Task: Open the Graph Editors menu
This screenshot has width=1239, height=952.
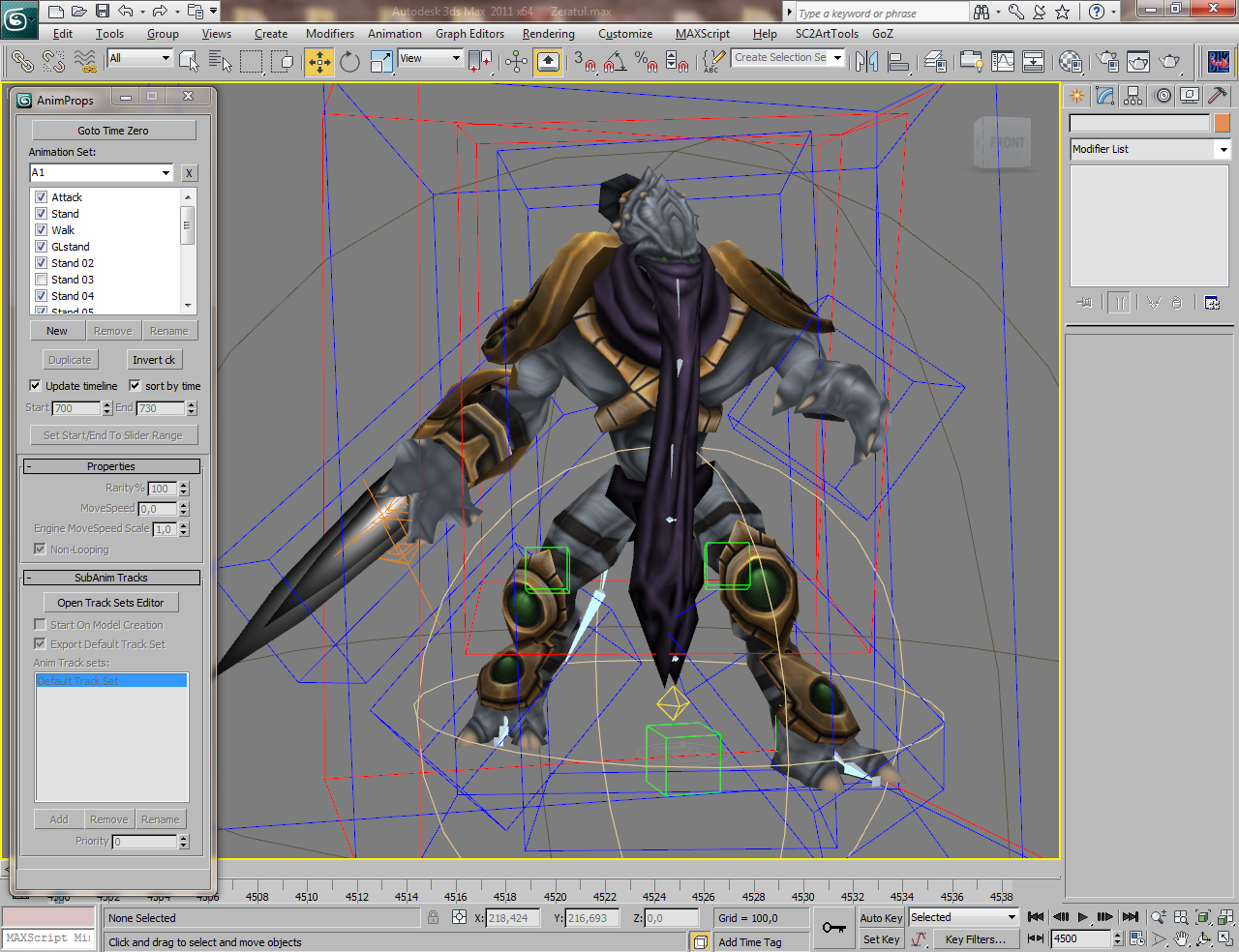Action: pos(469,34)
